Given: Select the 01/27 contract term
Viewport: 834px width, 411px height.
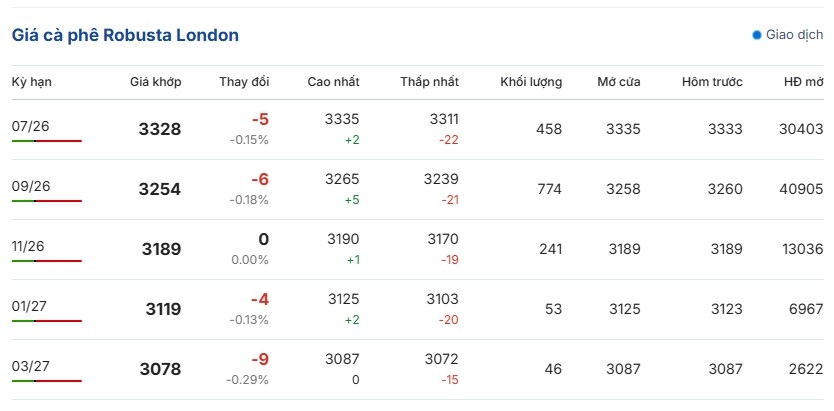Looking at the screenshot, I should tap(27, 307).
